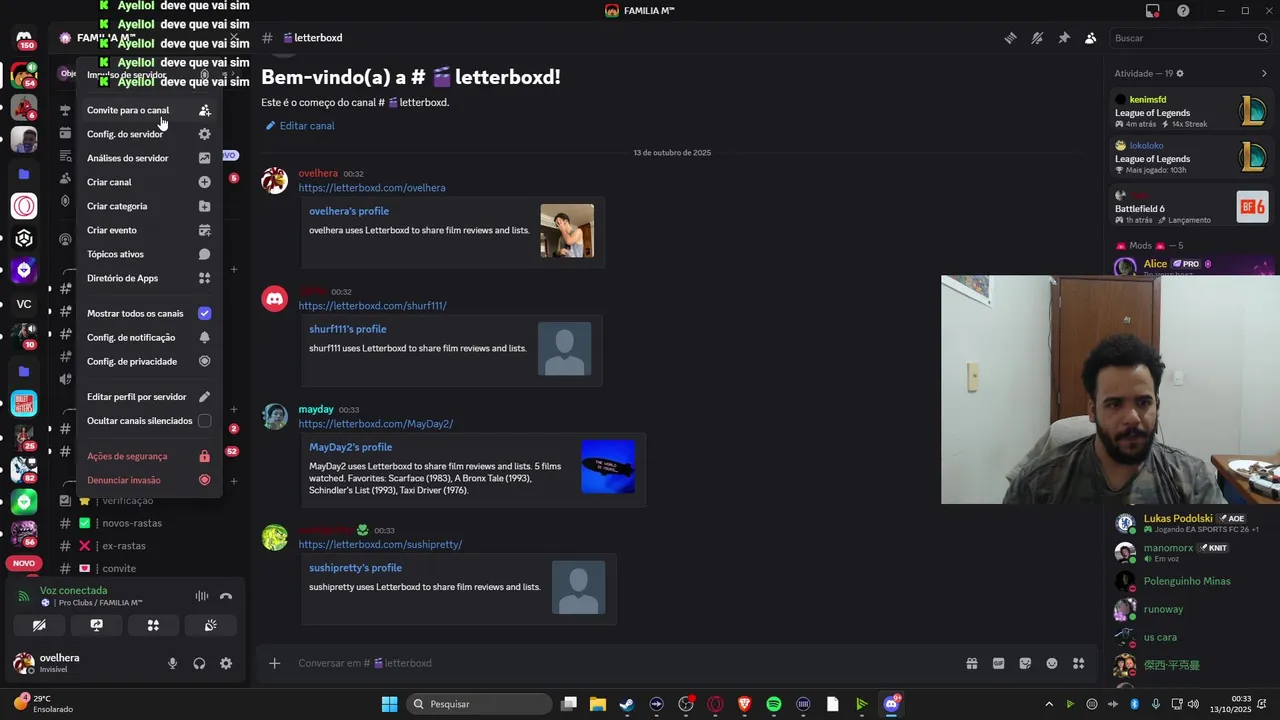Click MayDay2 embed blue thumbnail
Image resolution: width=1280 pixels, height=720 pixels.
[608, 467]
